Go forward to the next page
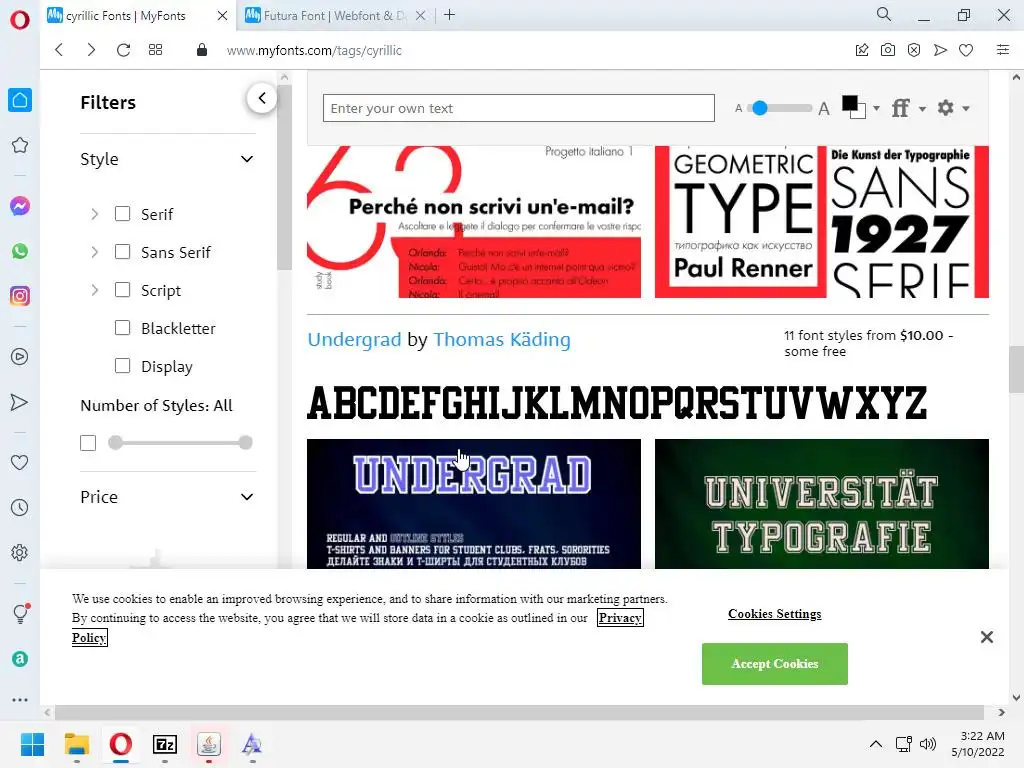The width and height of the screenshot is (1024, 768). click(x=91, y=50)
